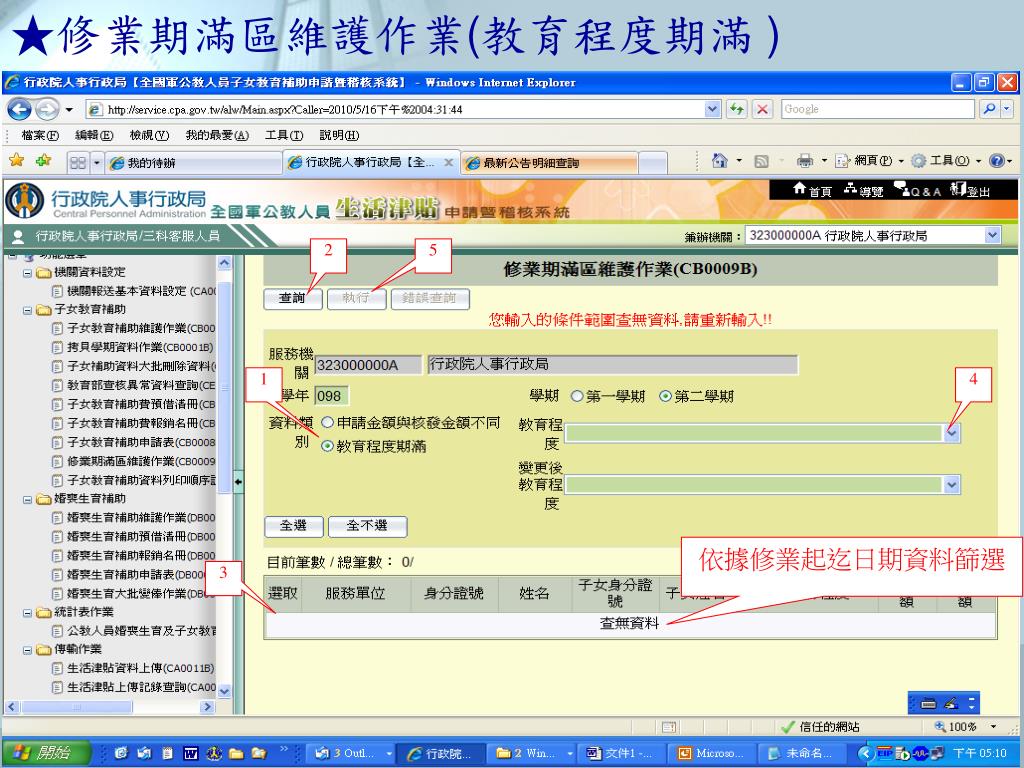The width and height of the screenshot is (1024, 768).
Task: Open the 我的最愛(A) menu
Action: [217, 135]
